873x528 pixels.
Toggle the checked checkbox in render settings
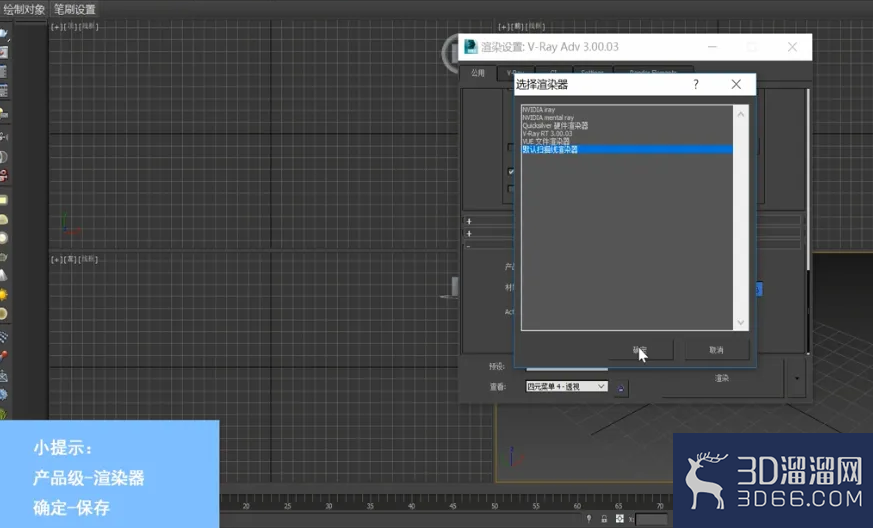[x=511, y=172]
